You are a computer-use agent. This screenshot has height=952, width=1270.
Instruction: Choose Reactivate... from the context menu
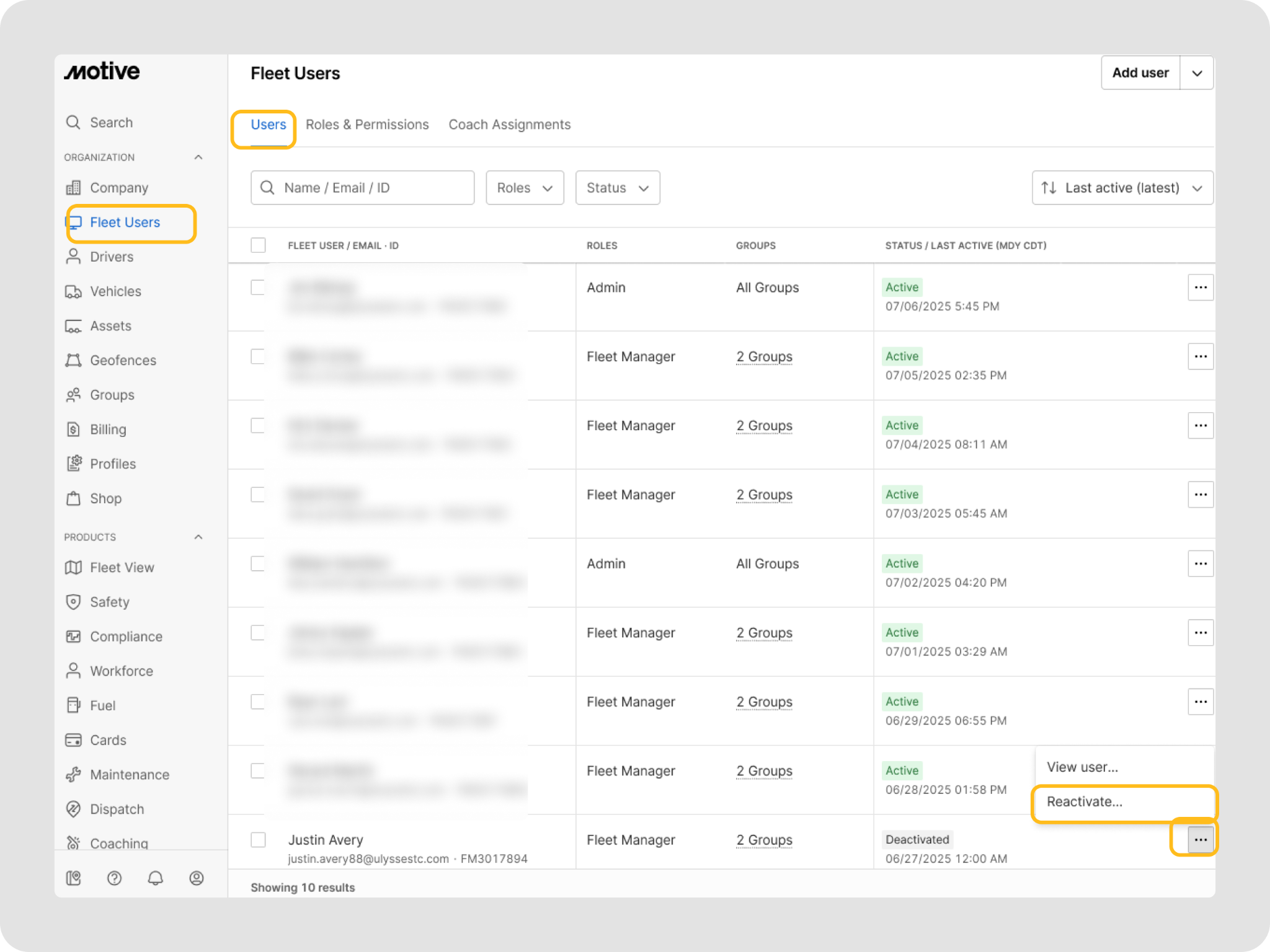click(1085, 802)
